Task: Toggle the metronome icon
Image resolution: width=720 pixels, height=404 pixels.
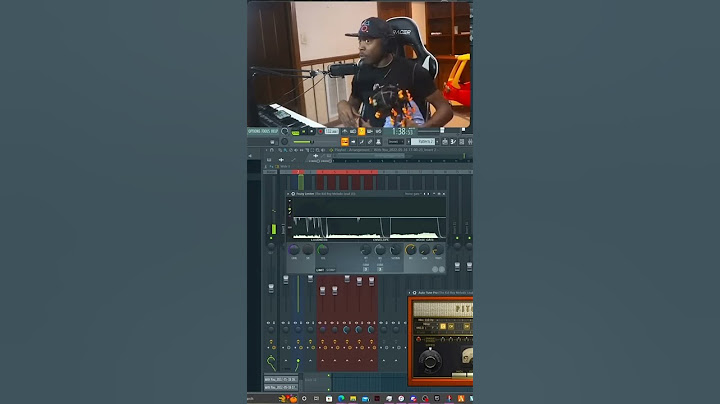Action: coord(345,131)
